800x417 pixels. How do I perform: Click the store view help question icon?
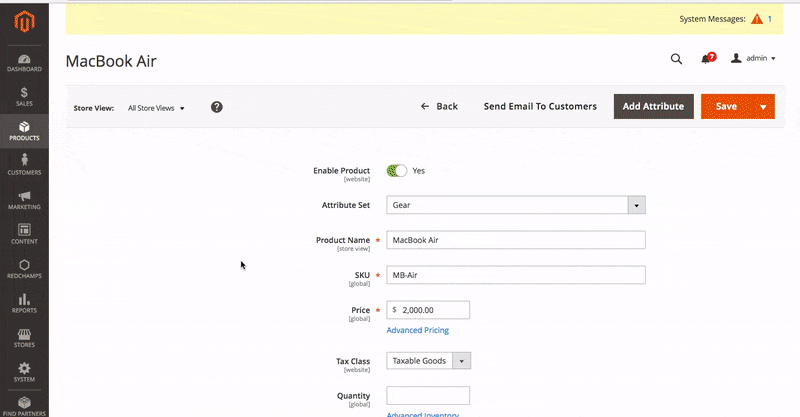tap(217, 107)
